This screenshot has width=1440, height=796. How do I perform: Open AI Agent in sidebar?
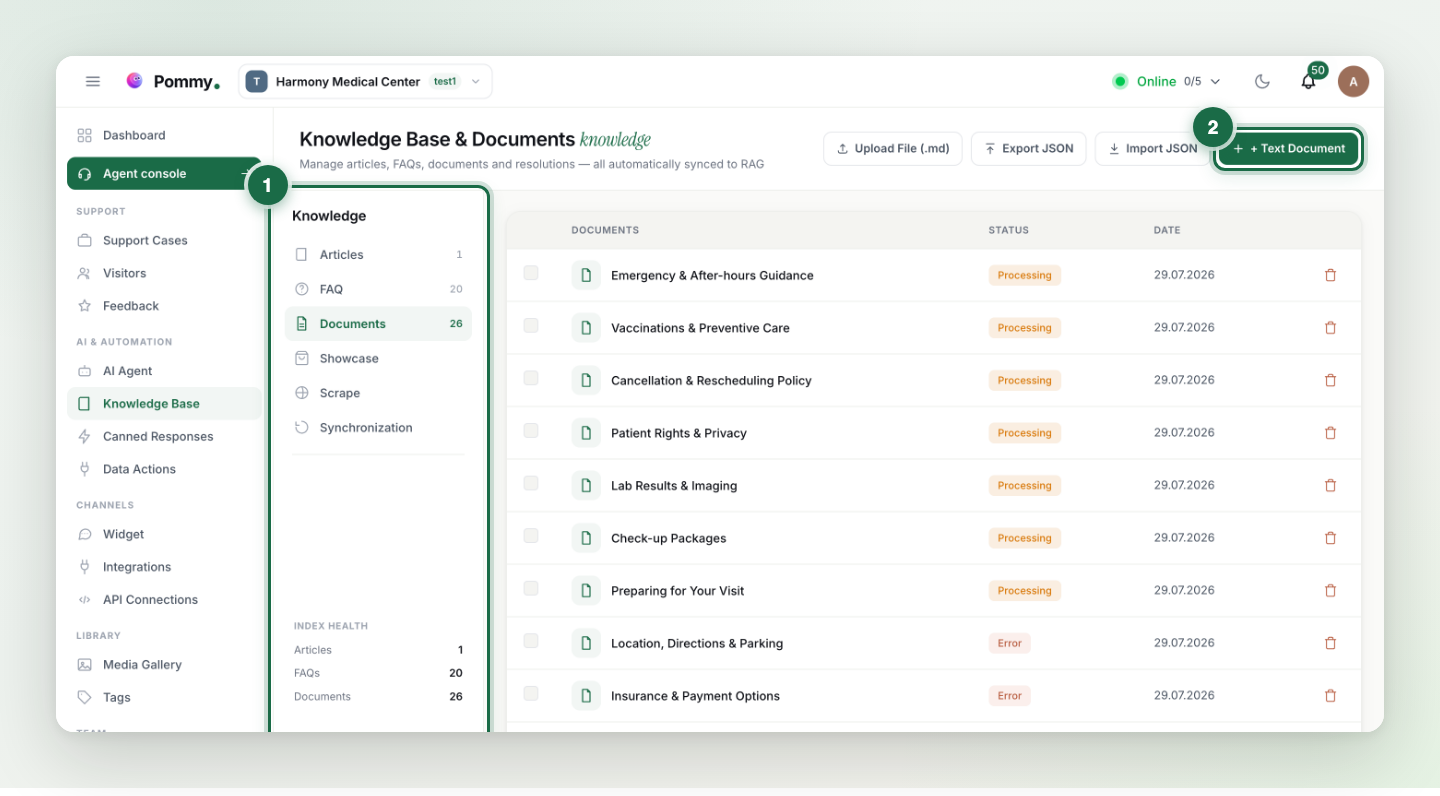pyautogui.click(x=164, y=371)
